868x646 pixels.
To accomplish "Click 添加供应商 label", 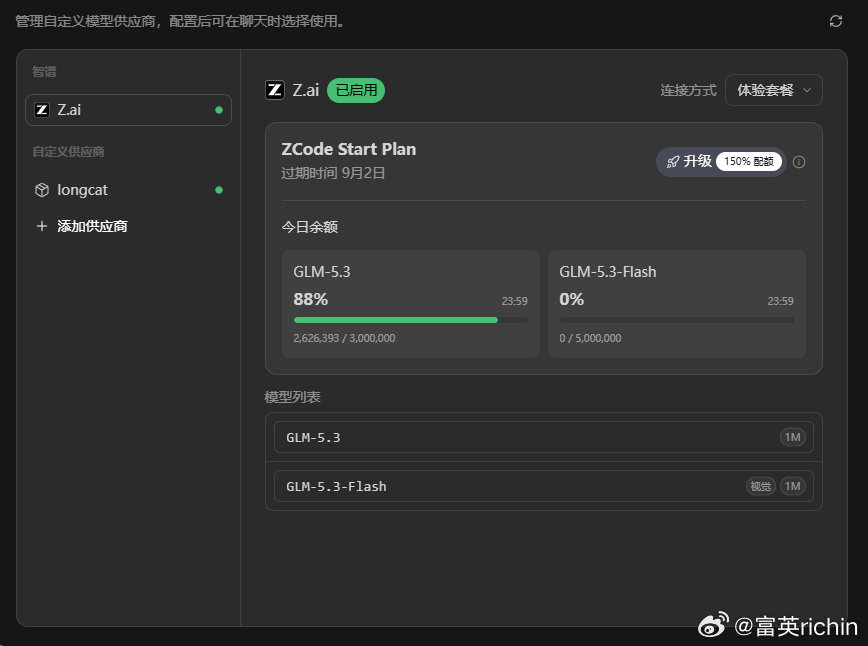I will click(92, 226).
